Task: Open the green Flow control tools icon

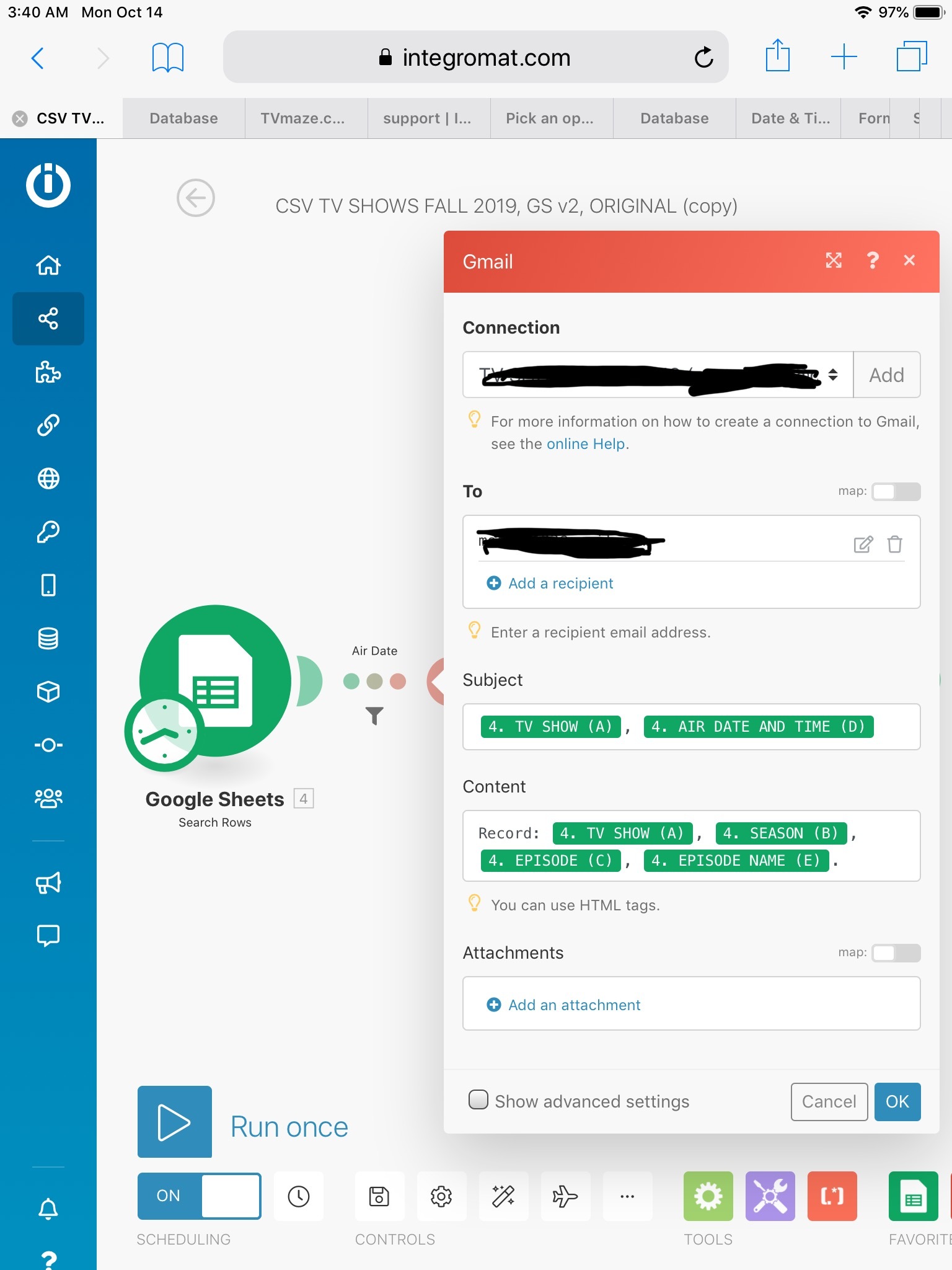Action: pos(708,1196)
